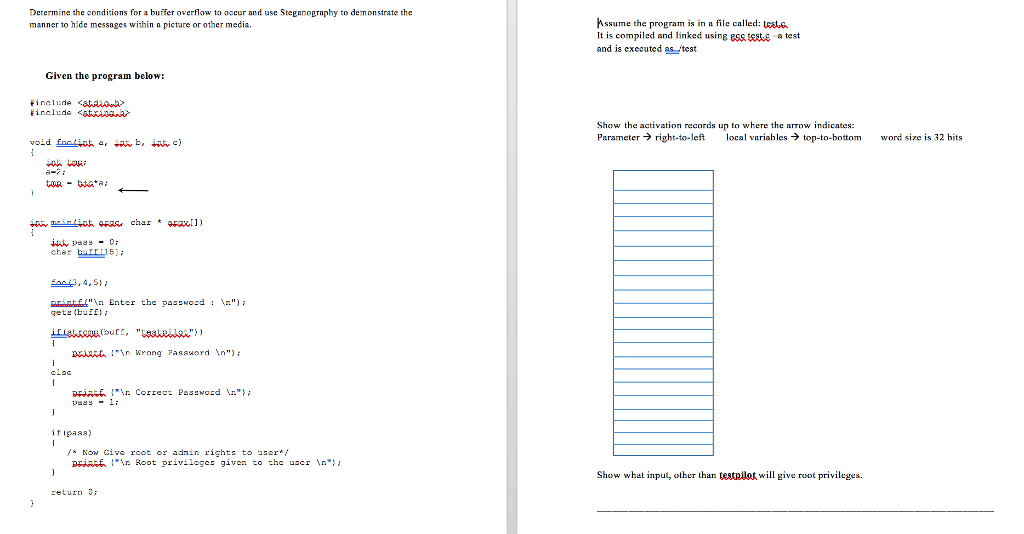Click the line starting "Determine the conditions for a buffer overflow"

click(221, 12)
